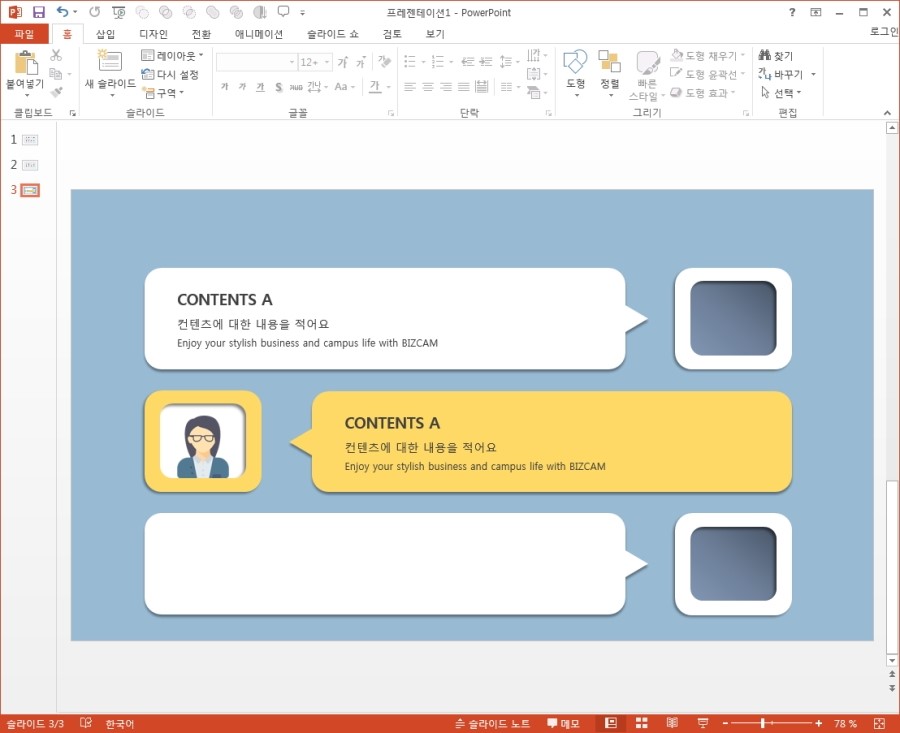The image size is (900, 733).
Task: Open the 레이아웃 (Layout) dropdown
Action: point(172,56)
